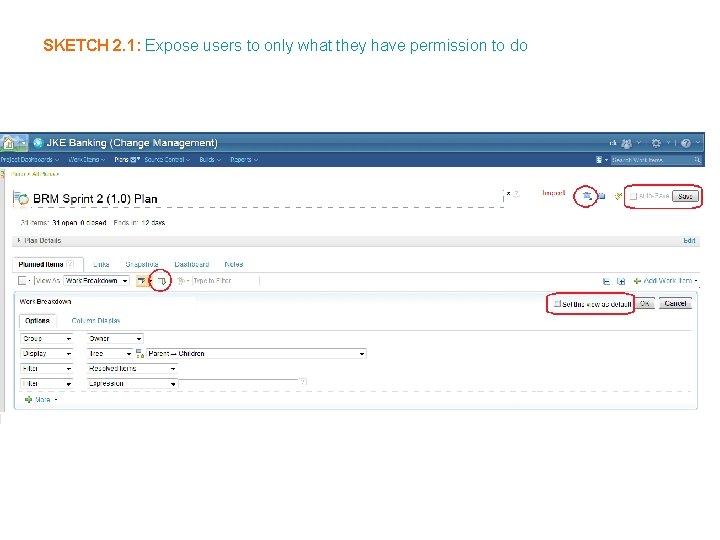Click the green plus Add Work Item icon
This screenshot has width=720, height=540.
(x=637, y=281)
